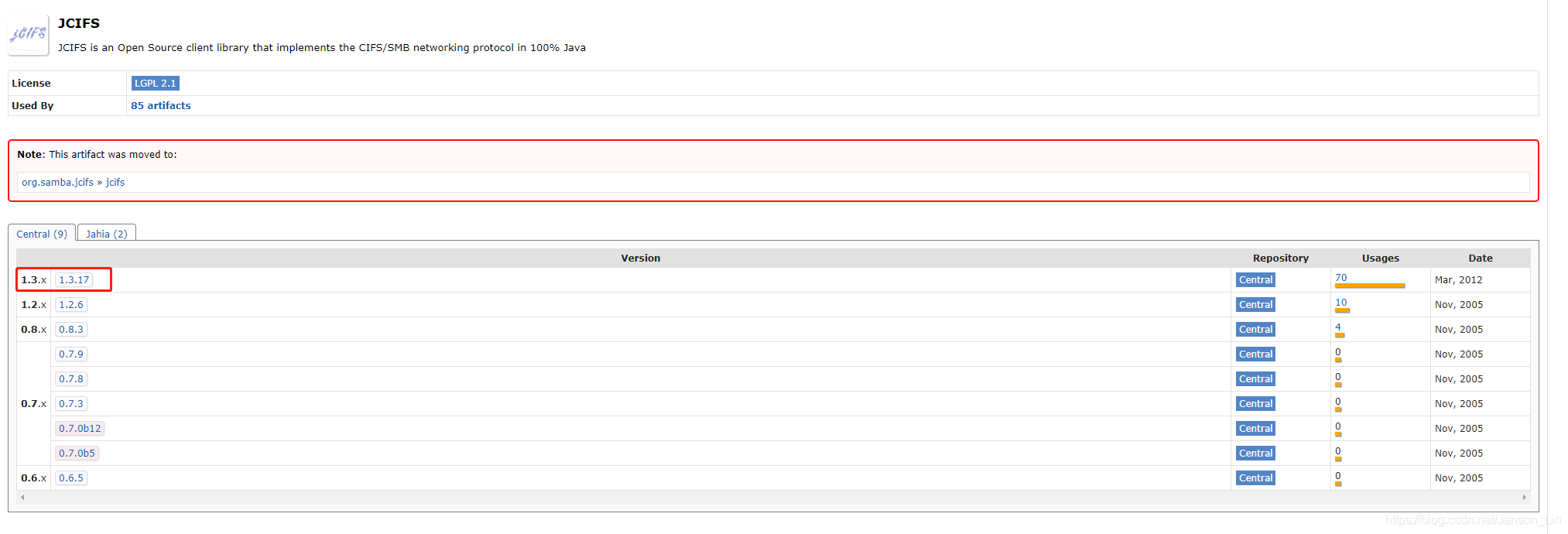This screenshot has height=534, width=1568.
Task: Click Central badge in 0.6.5 row
Action: click(1255, 478)
